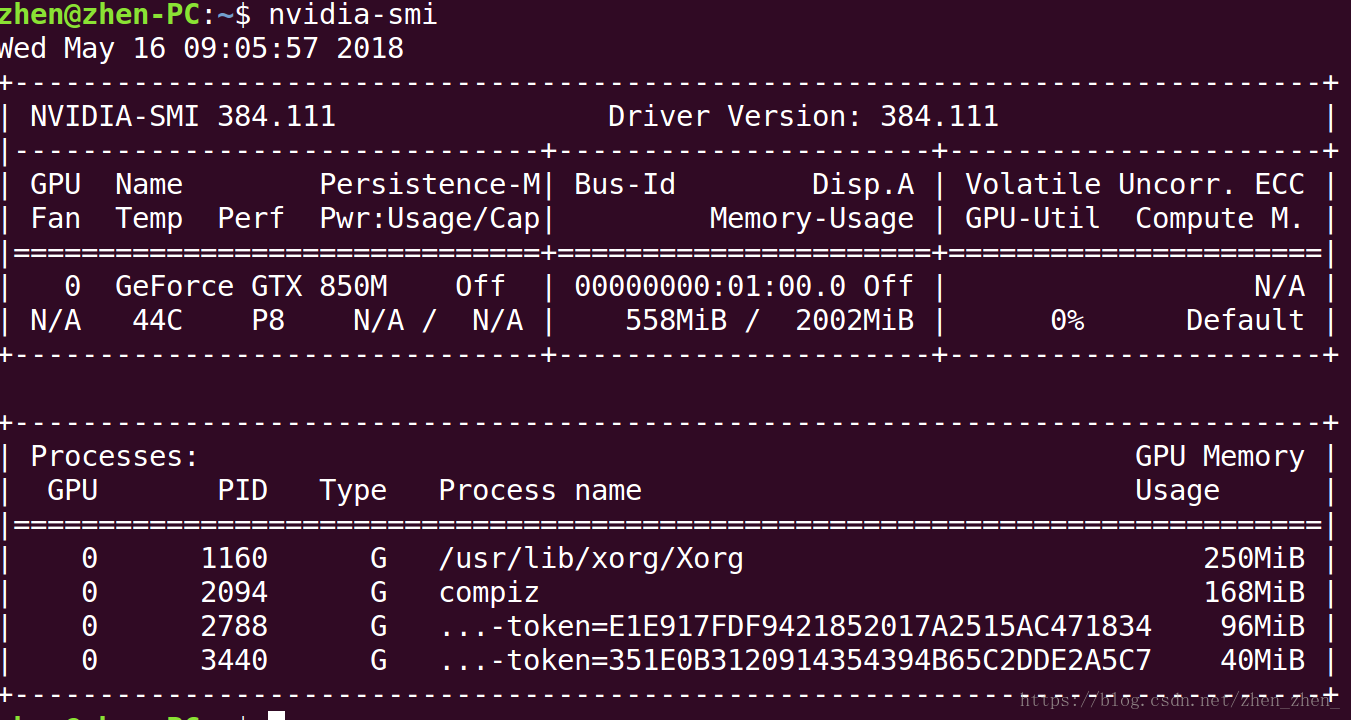This screenshot has width=1351, height=720.
Task: Click the temperature value '44C'
Action: 157,320
